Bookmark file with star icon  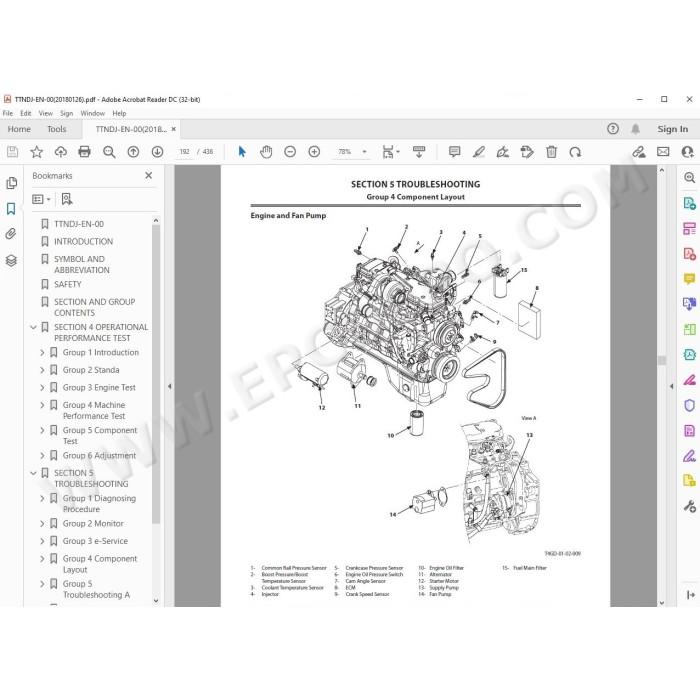point(37,152)
